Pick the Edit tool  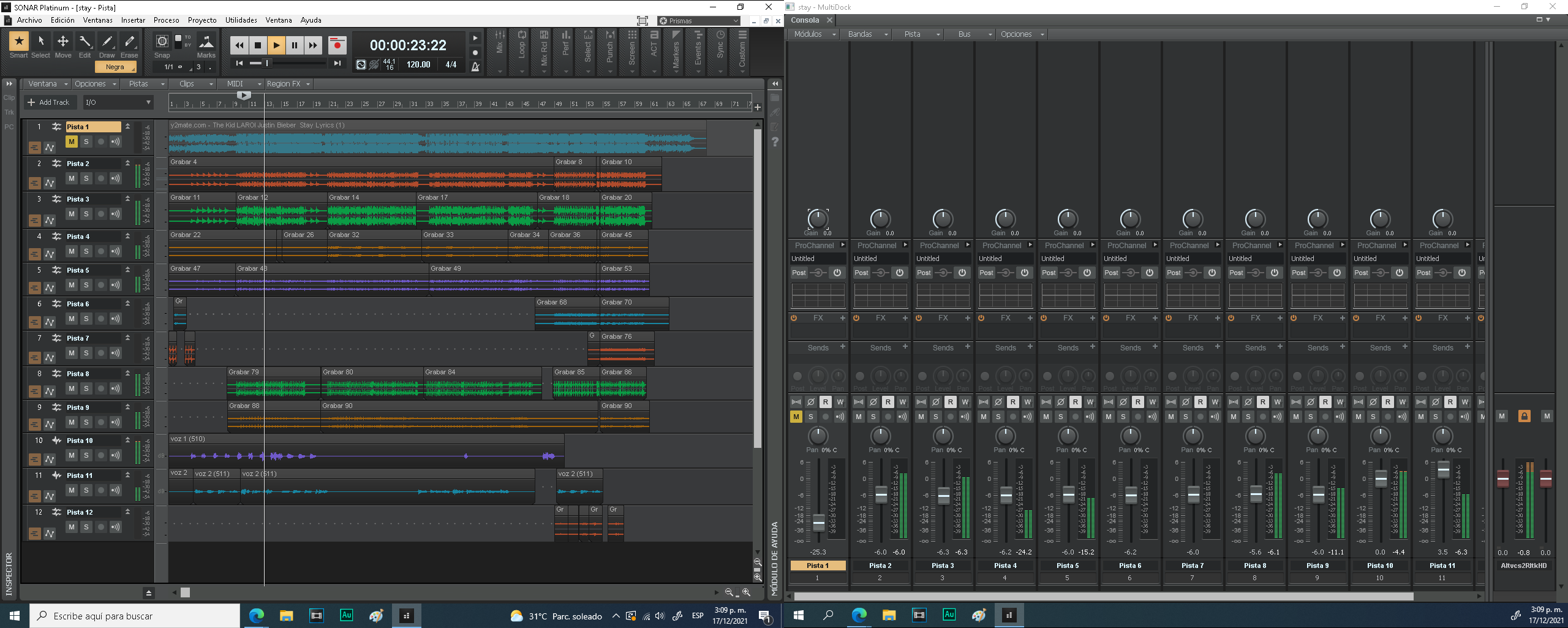click(85, 42)
